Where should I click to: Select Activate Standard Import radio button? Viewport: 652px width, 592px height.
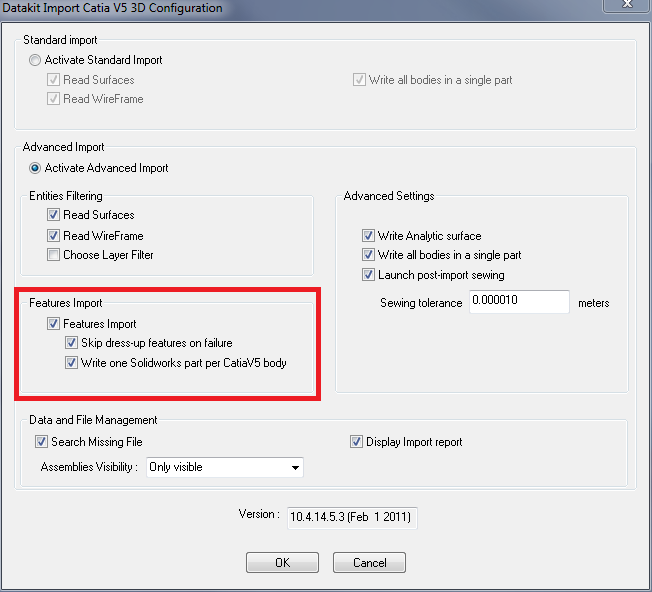[36, 60]
